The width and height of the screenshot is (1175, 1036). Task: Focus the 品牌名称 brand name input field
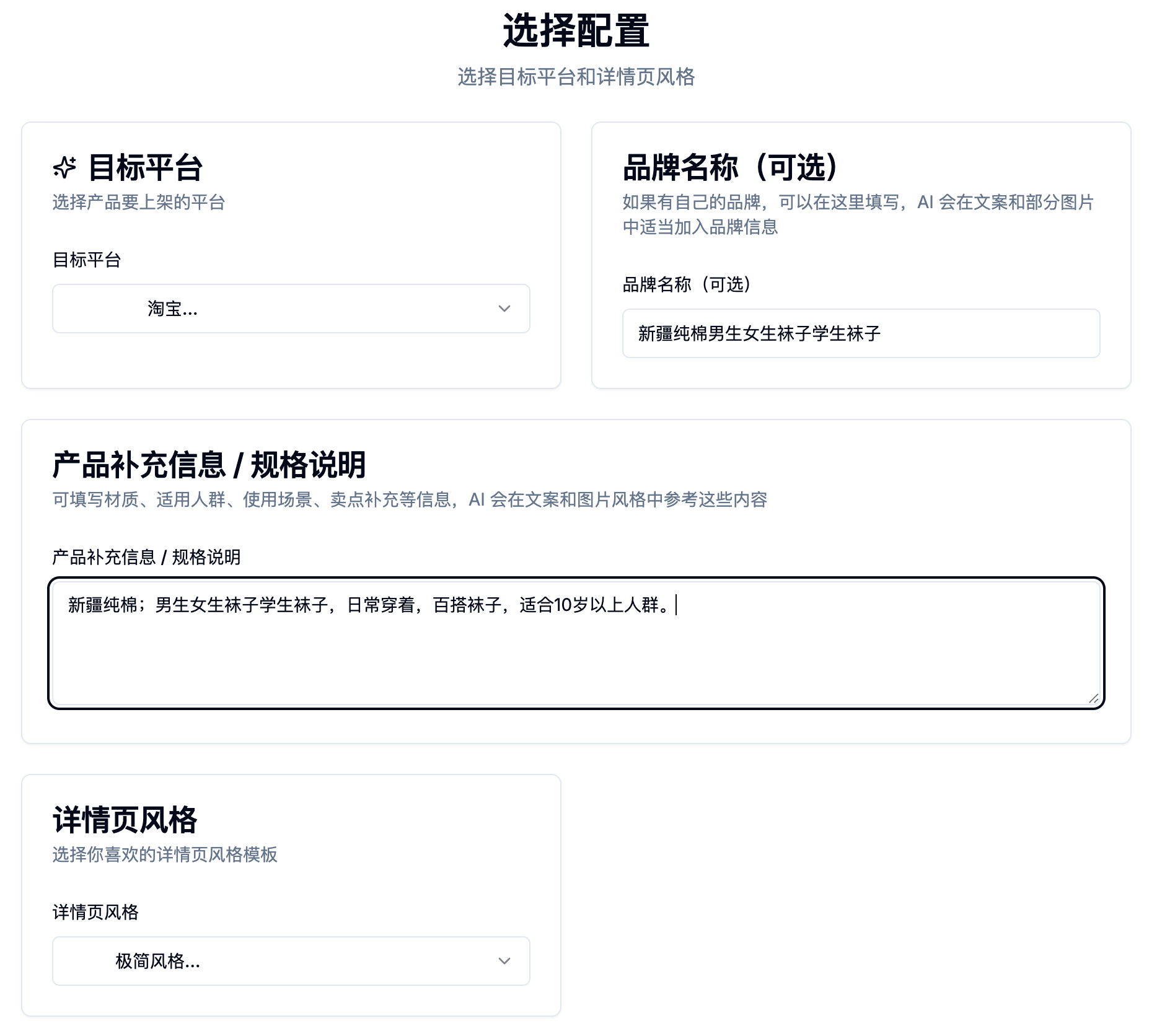point(860,333)
